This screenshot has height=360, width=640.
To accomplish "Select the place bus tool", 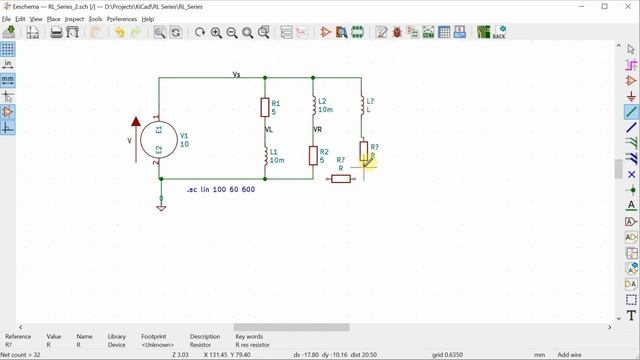I will coord(631,127).
